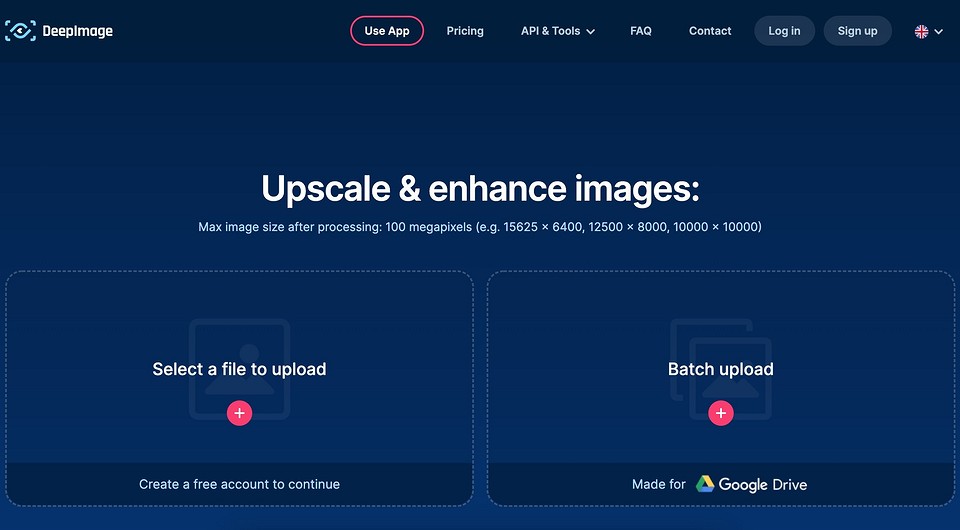Open the API & Tools menu
960x530 pixels.
550,31
